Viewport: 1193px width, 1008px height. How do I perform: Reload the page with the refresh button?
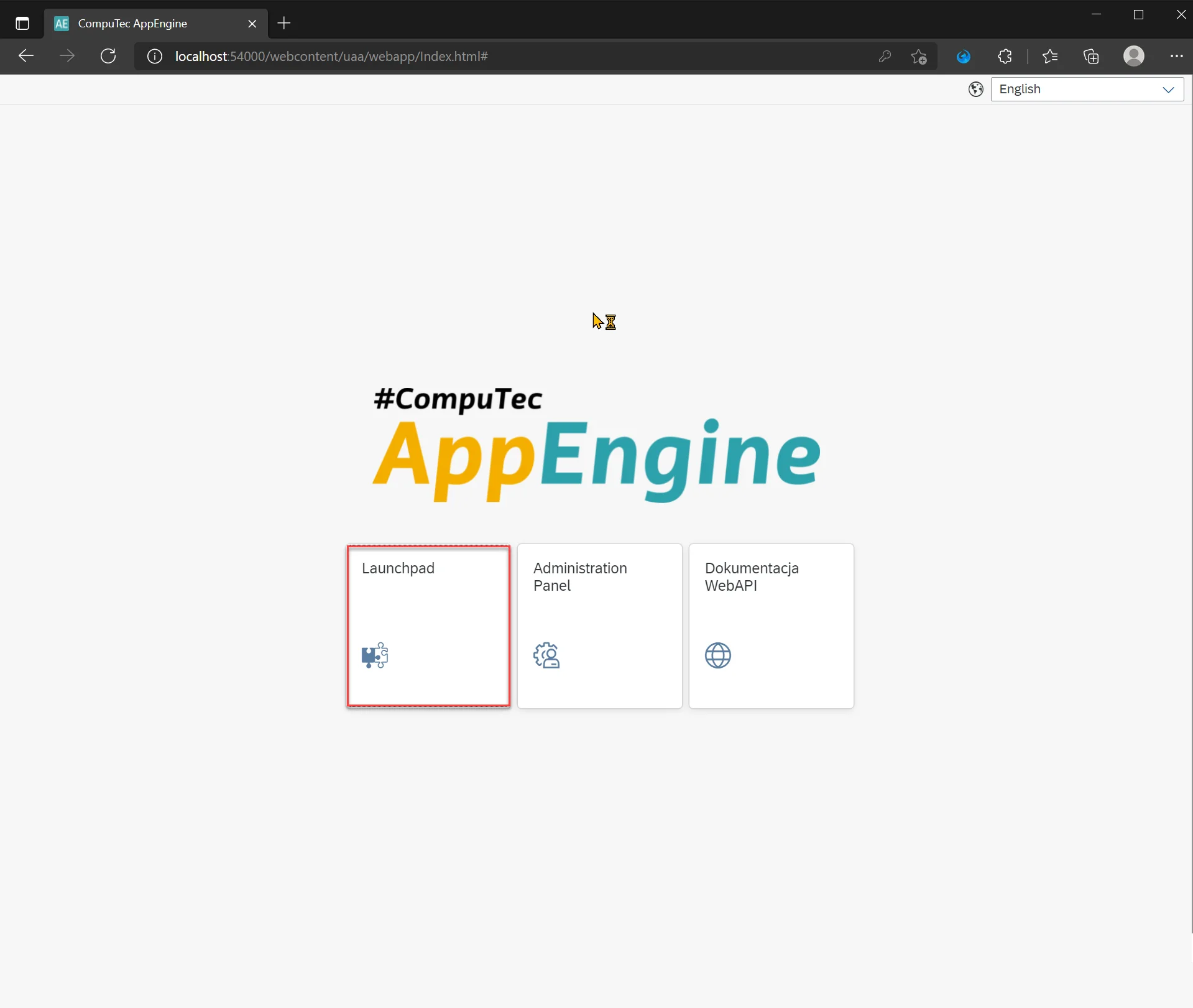click(108, 56)
